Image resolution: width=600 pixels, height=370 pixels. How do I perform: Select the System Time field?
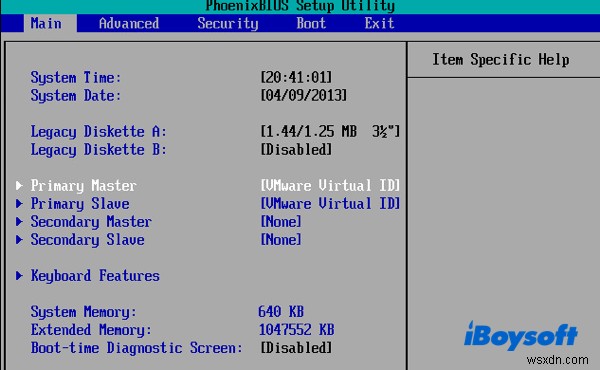click(296, 78)
